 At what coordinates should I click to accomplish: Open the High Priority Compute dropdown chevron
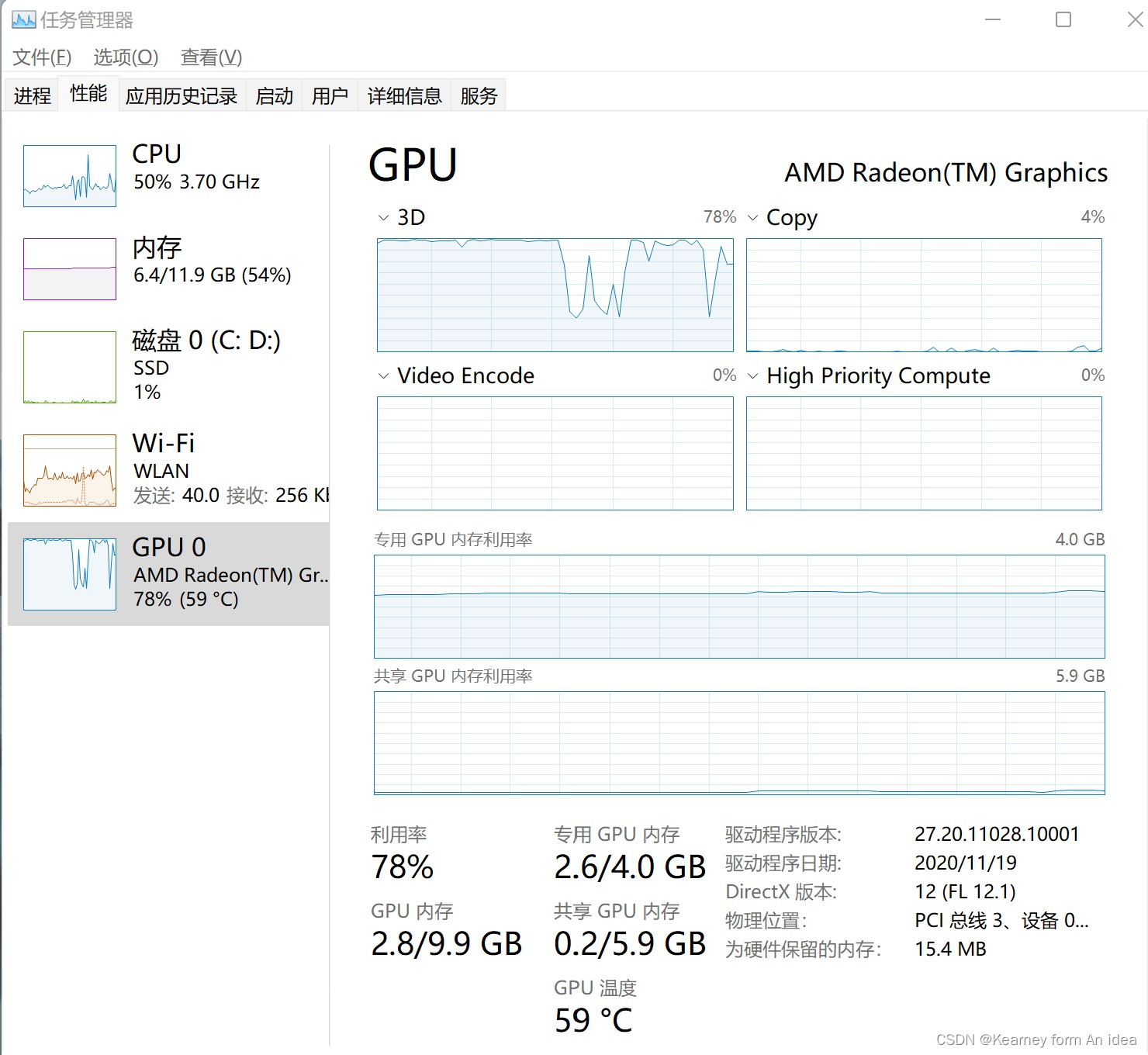pos(752,376)
